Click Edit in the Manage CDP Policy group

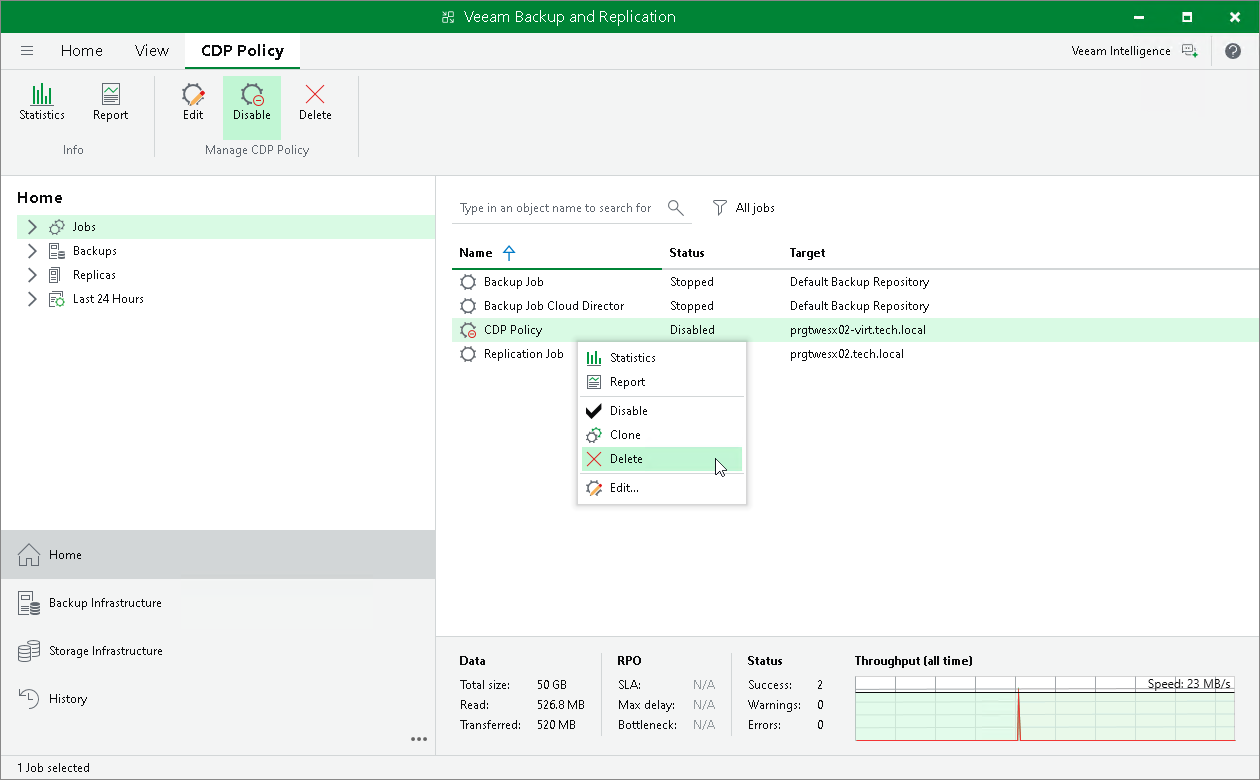(x=193, y=103)
